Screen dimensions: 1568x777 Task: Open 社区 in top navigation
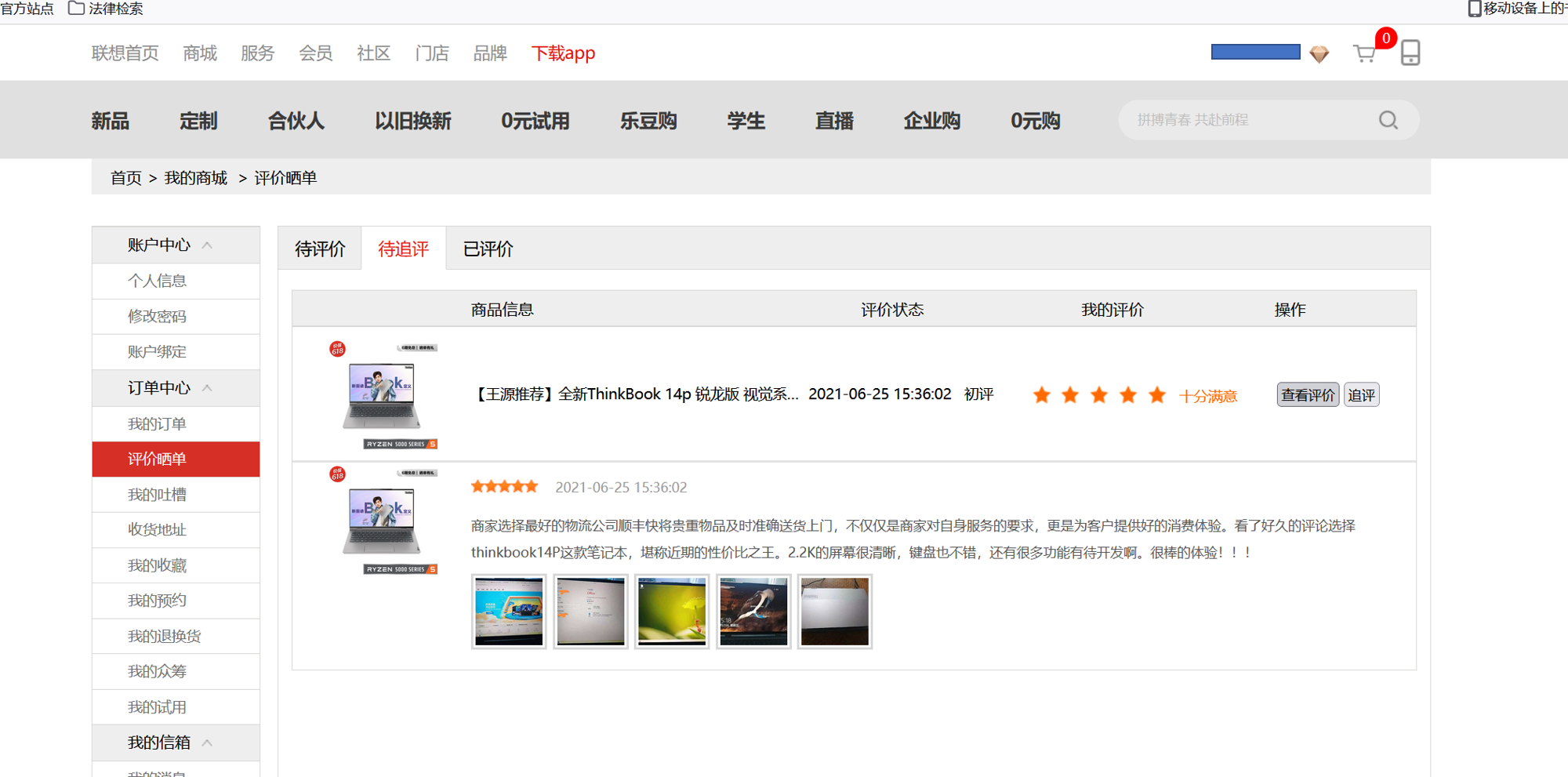[x=374, y=53]
